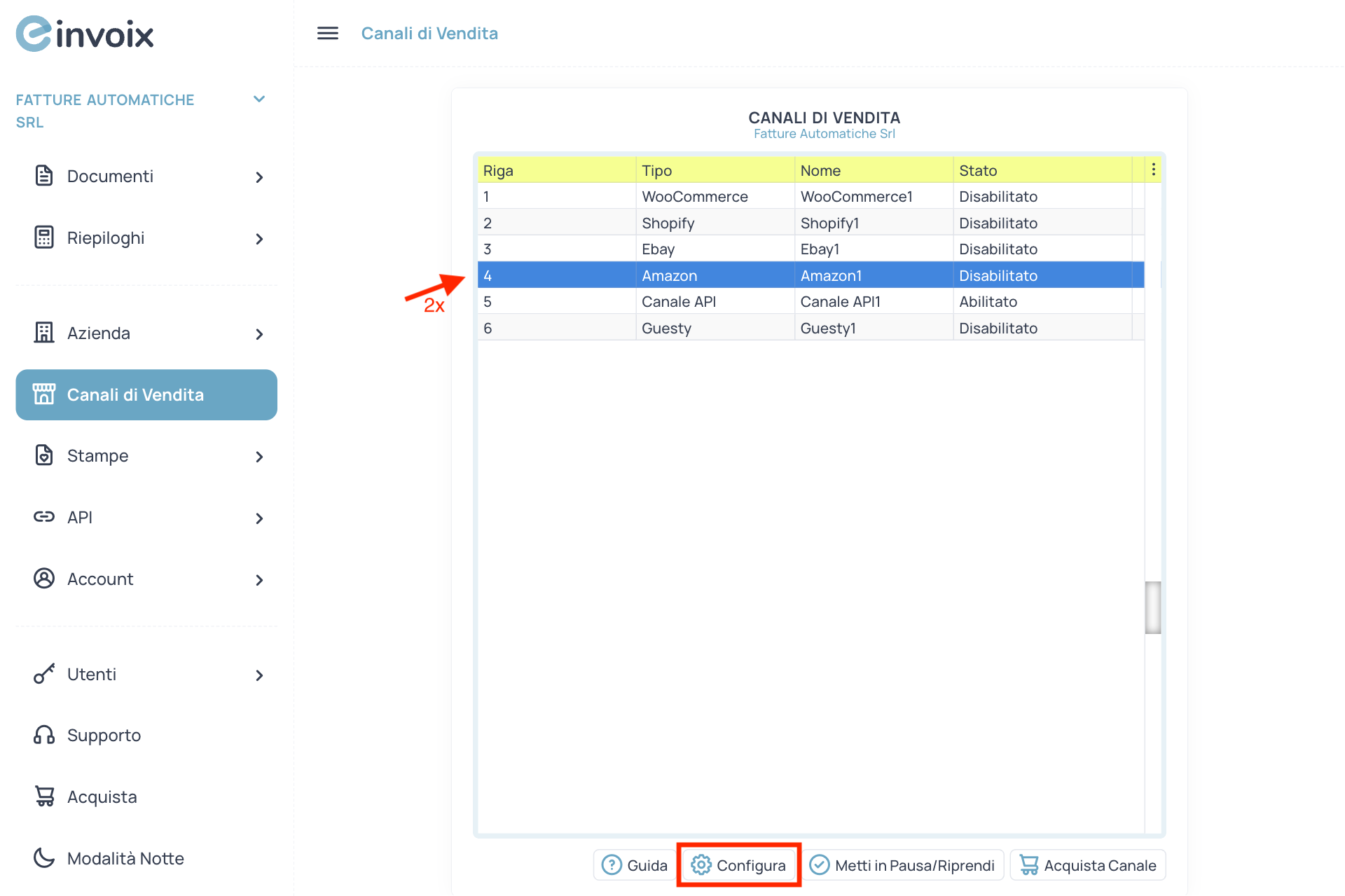Image resolution: width=1345 pixels, height=896 pixels.
Task: Open the hamburger menu next to Canali di Vendita
Action: coord(327,33)
